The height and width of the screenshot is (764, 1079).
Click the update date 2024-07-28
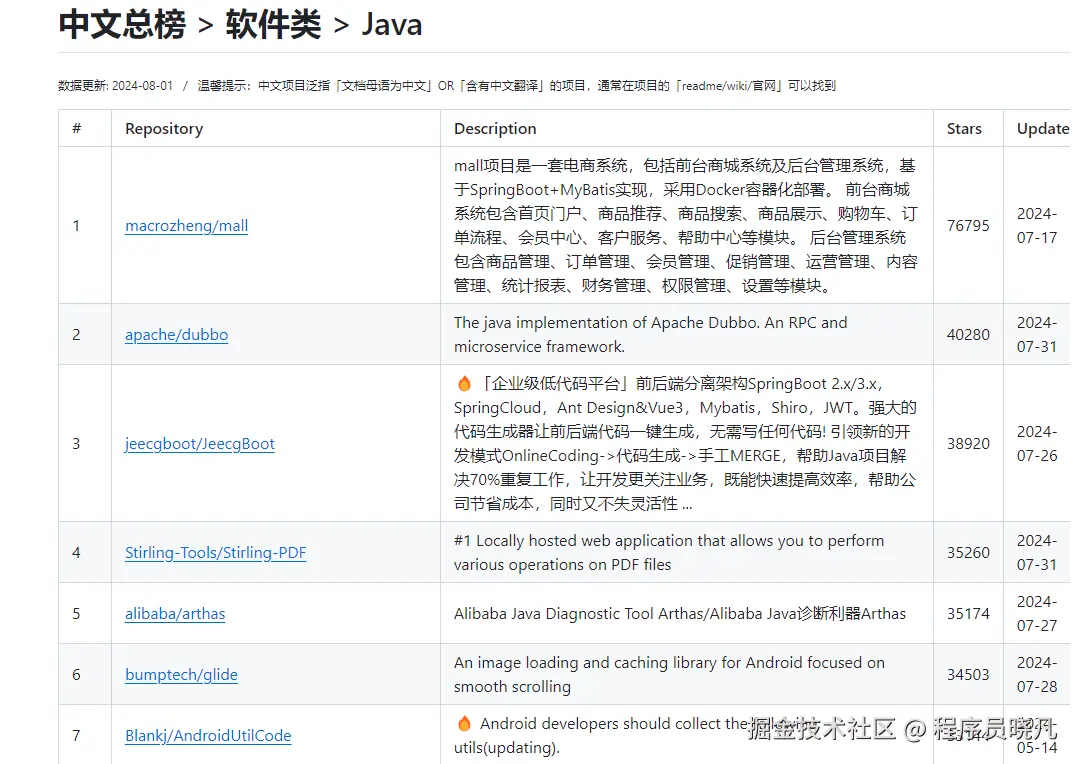[1037, 675]
